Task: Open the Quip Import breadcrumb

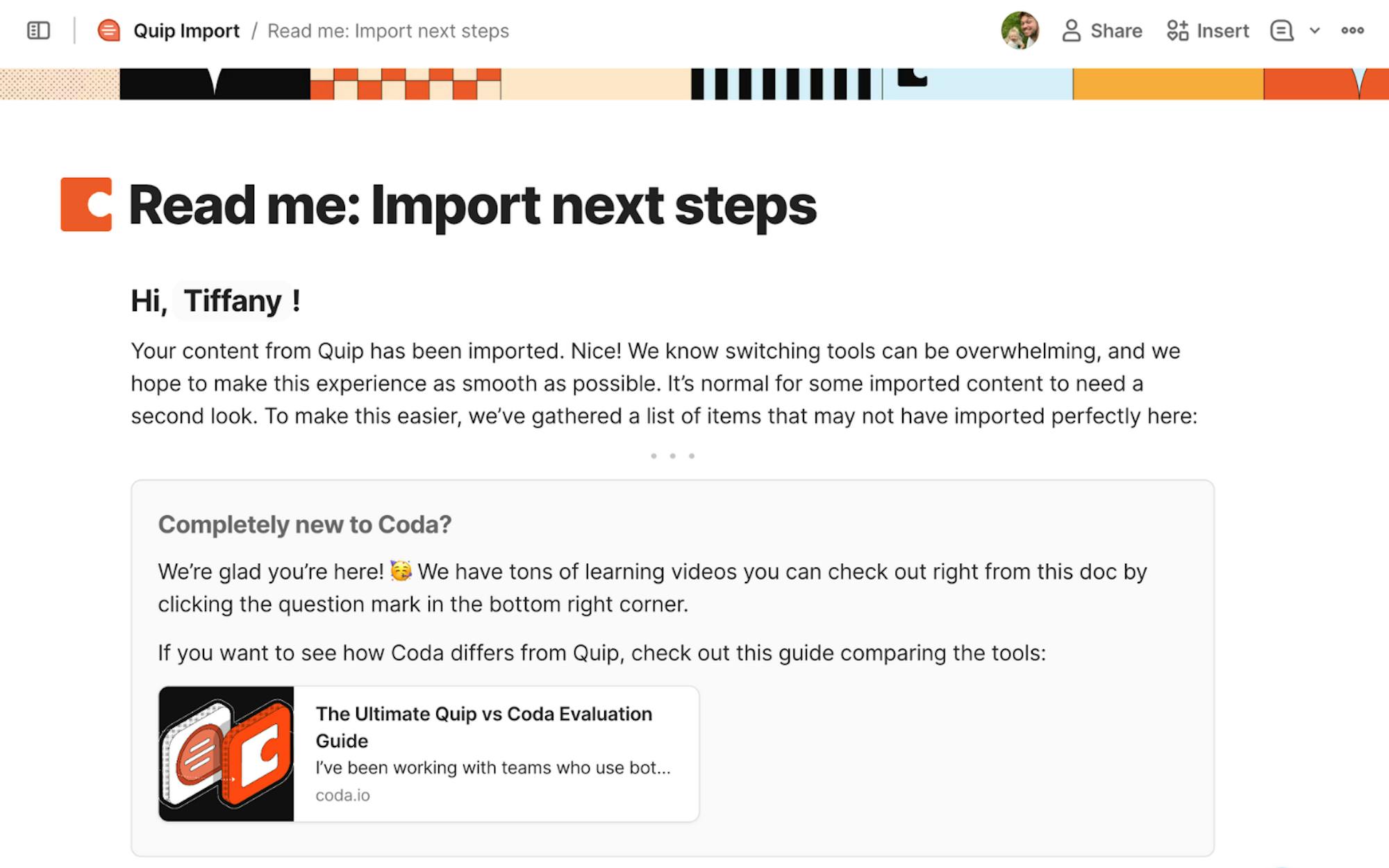Action: click(186, 31)
